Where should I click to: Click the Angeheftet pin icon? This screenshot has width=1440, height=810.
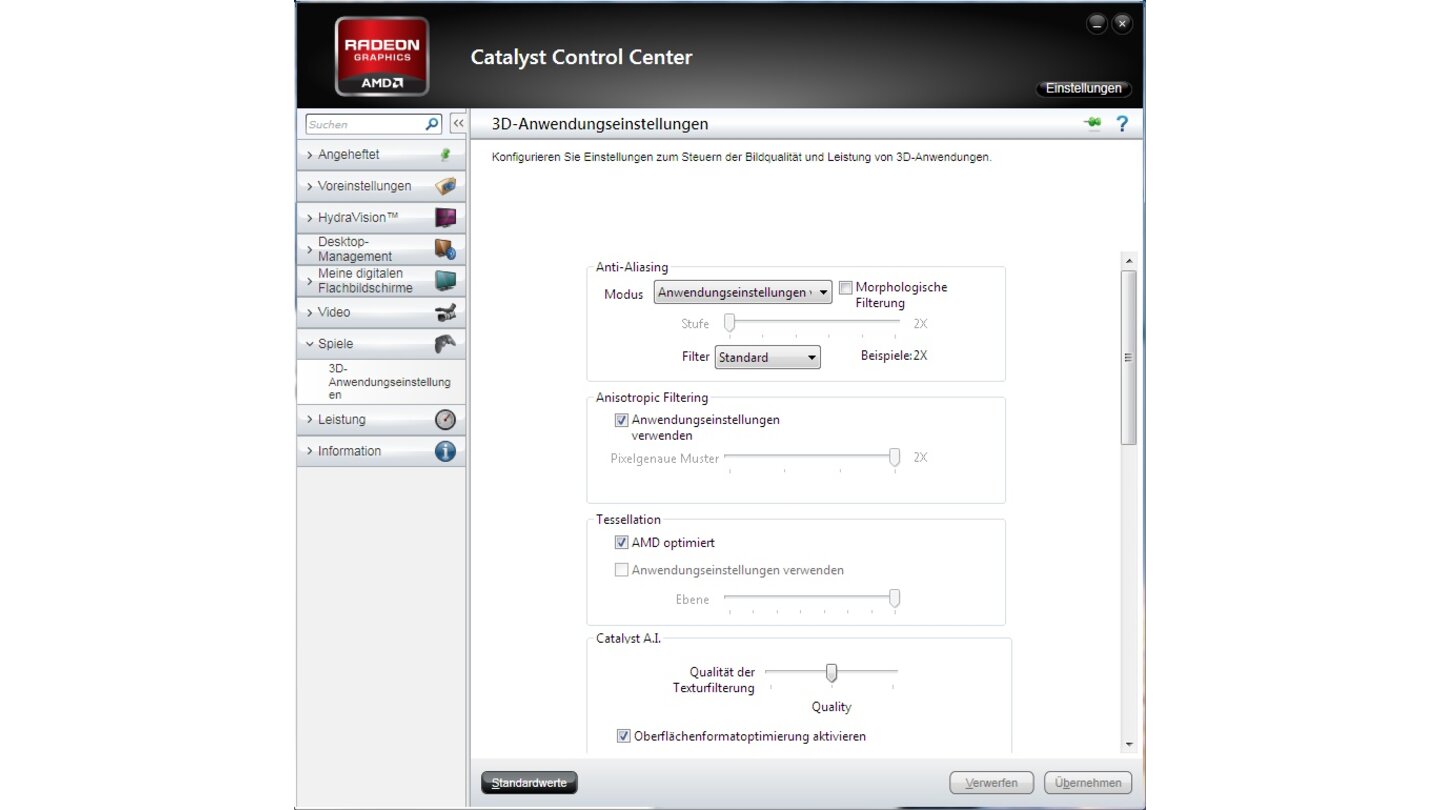pyautogui.click(x=445, y=155)
